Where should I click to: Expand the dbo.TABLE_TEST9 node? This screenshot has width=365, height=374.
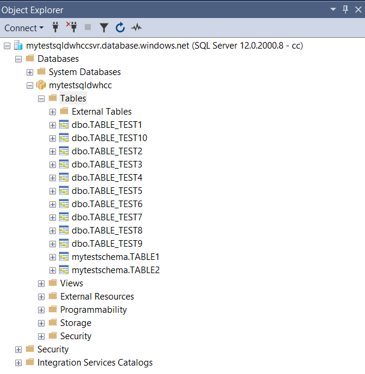[52, 244]
